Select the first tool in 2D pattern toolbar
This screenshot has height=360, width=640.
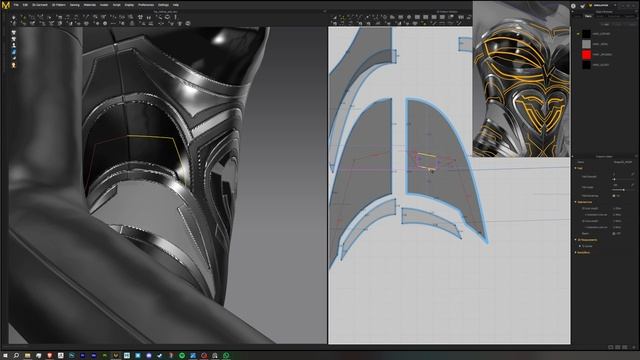(x=335, y=18)
